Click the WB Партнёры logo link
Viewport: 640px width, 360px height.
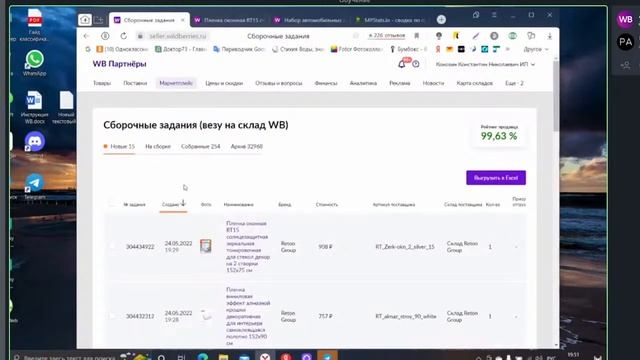(x=119, y=64)
